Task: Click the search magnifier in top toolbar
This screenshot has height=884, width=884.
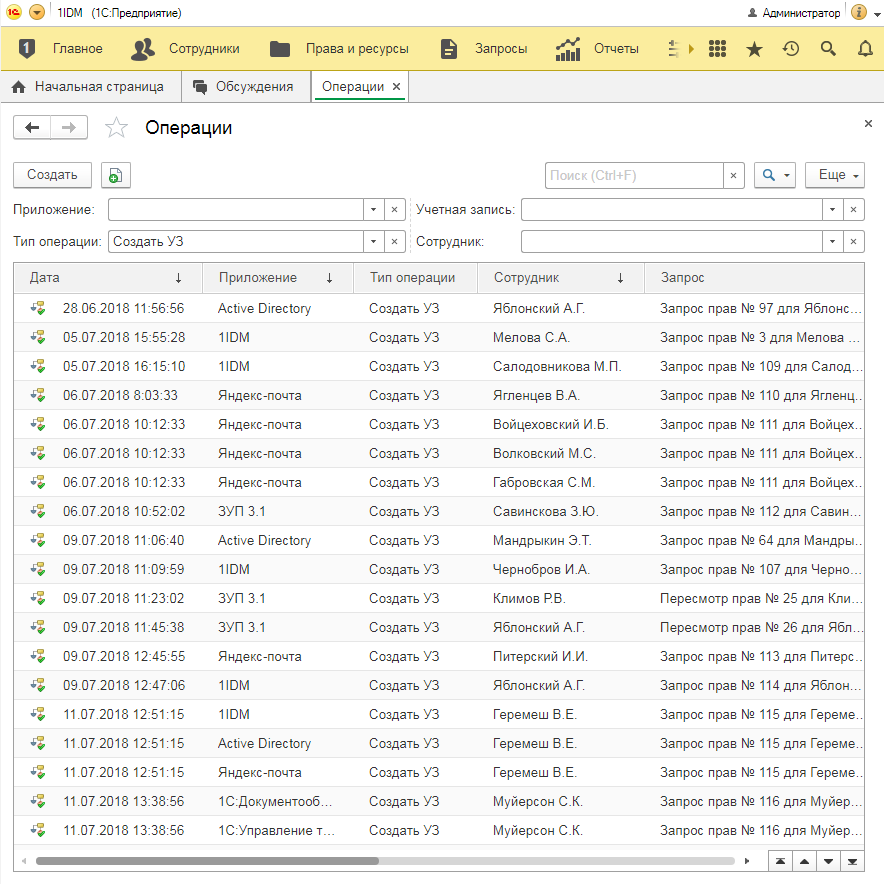Action: [x=828, y=48]
